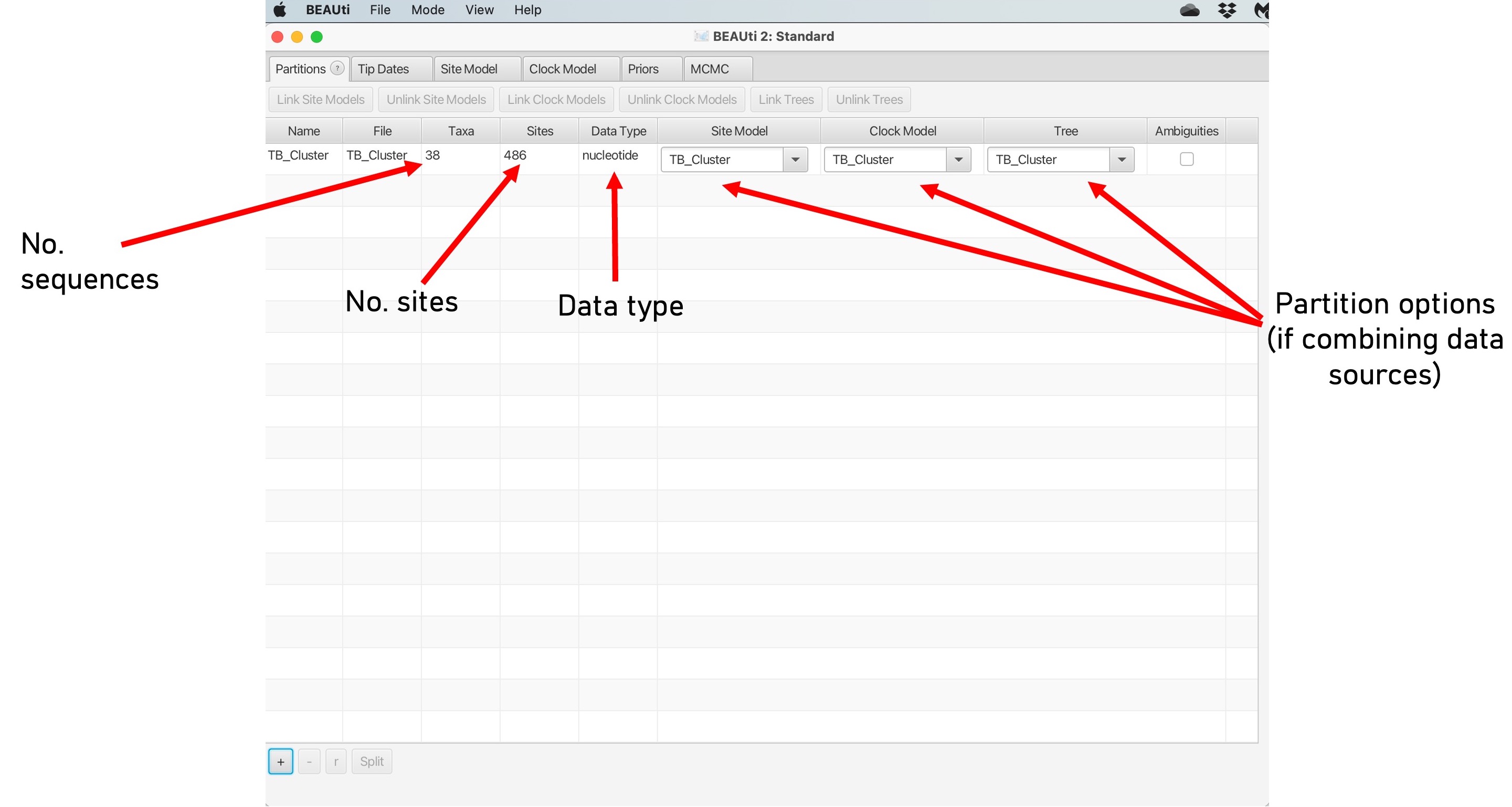Click the Split button
This screenshot has height=807, width=1512.
click(372, 762)
